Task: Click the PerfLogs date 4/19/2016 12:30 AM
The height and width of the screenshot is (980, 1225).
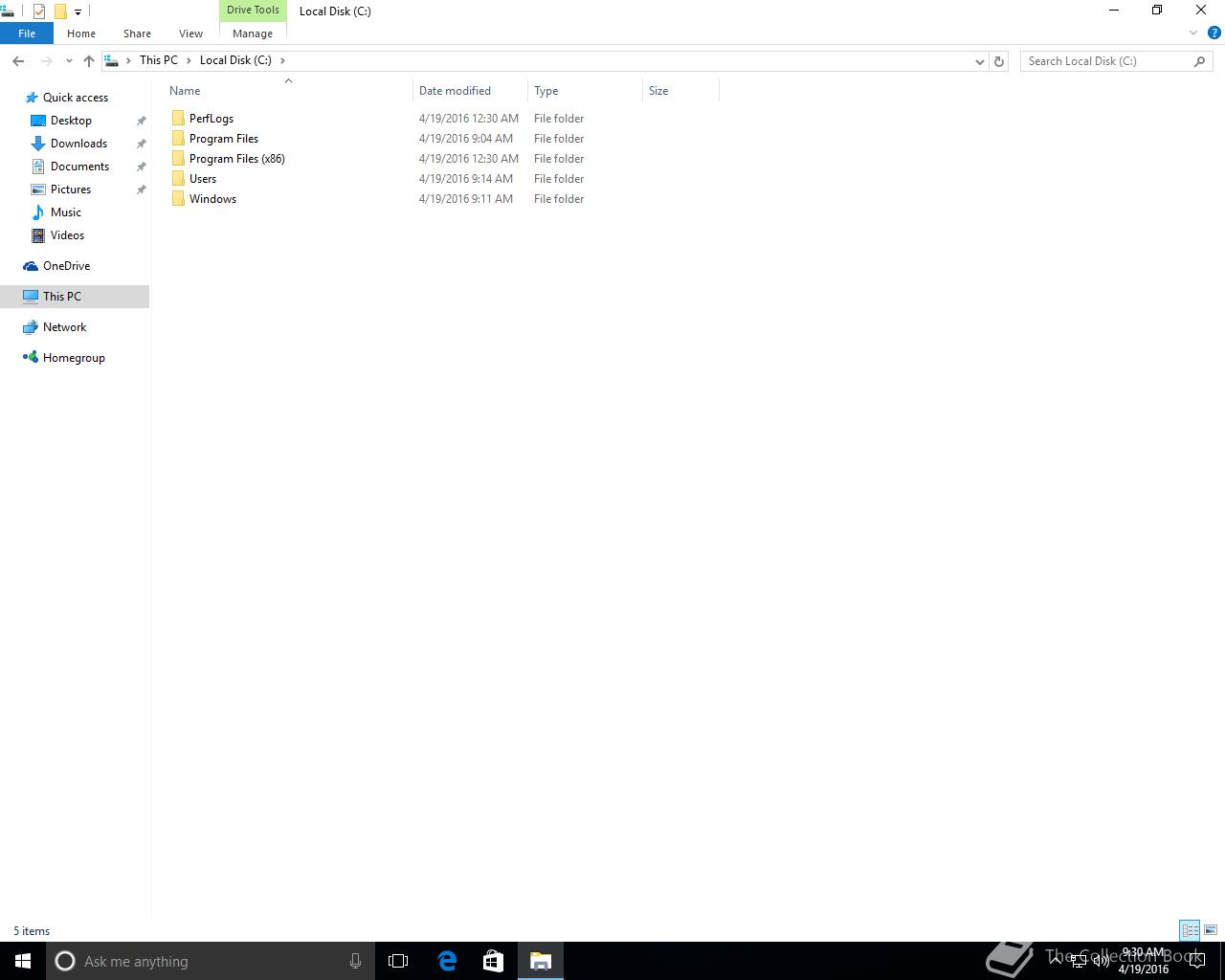Action: point(469,119)
